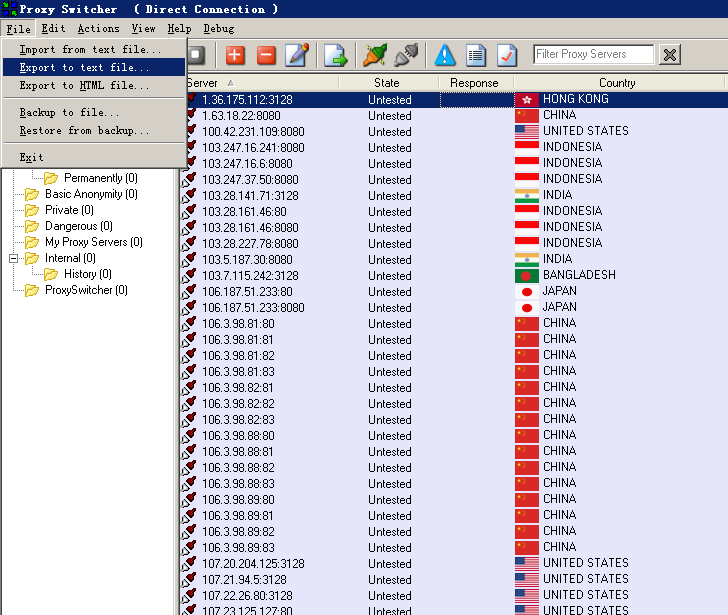Select the Internal (0) folder
The height and width of the screenshot is (615, 728).
[x=70, y=258]
